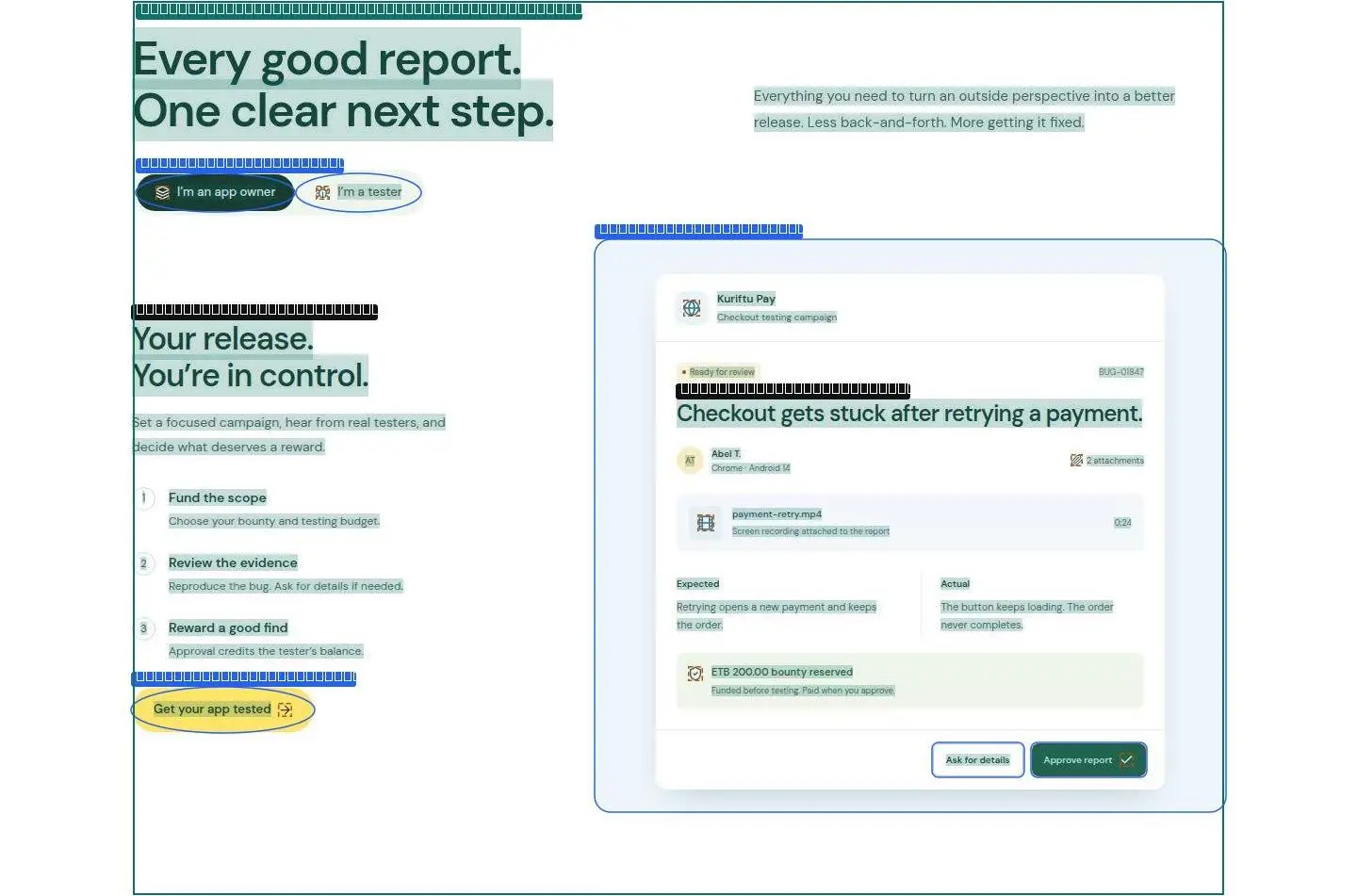Viewport: 1357px width, 896px height.
Task: Click the Kuriftu Pay globe icon
Action: [692, 308]
